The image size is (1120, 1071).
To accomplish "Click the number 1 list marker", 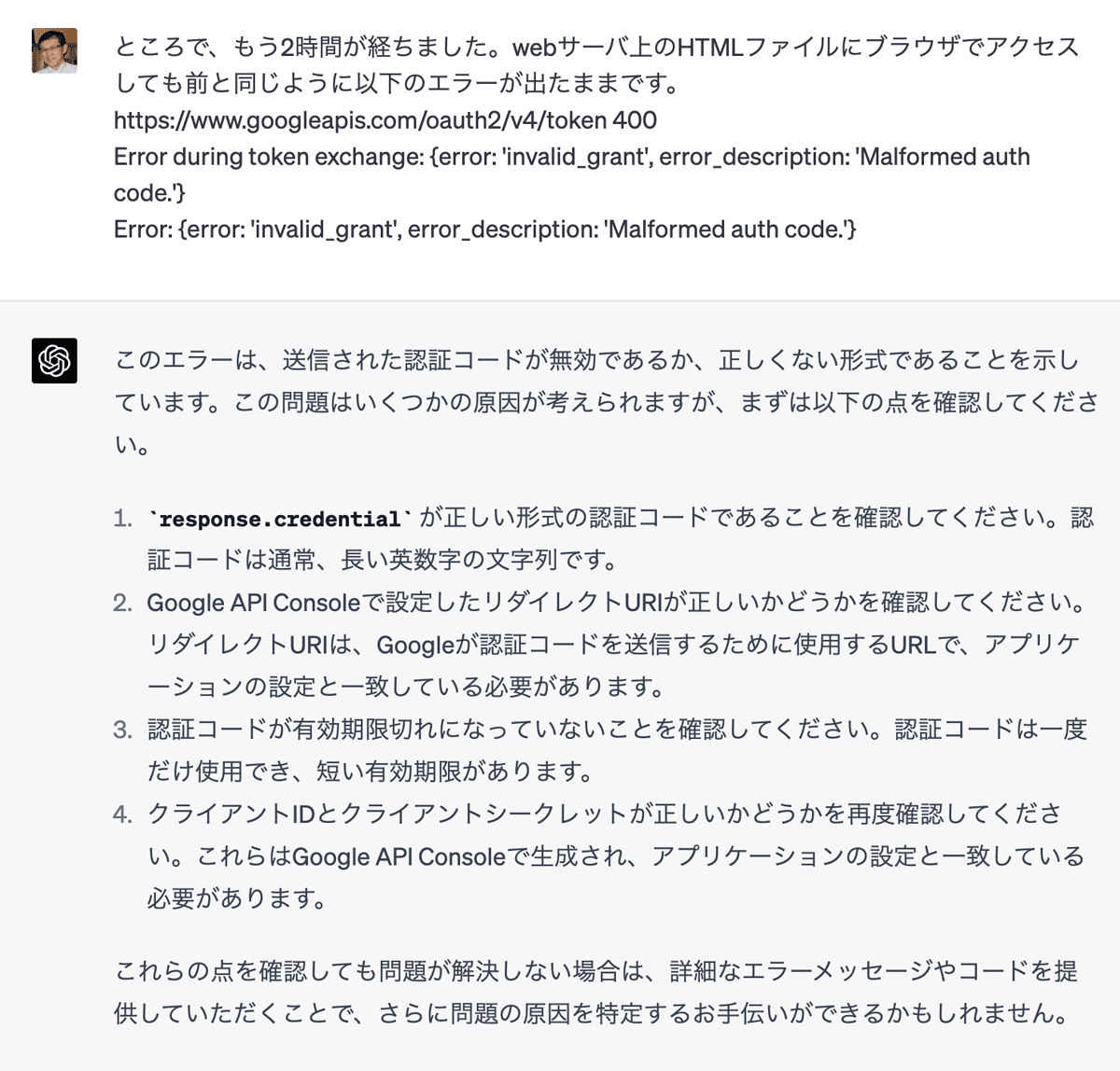I will tap(123, 519).
